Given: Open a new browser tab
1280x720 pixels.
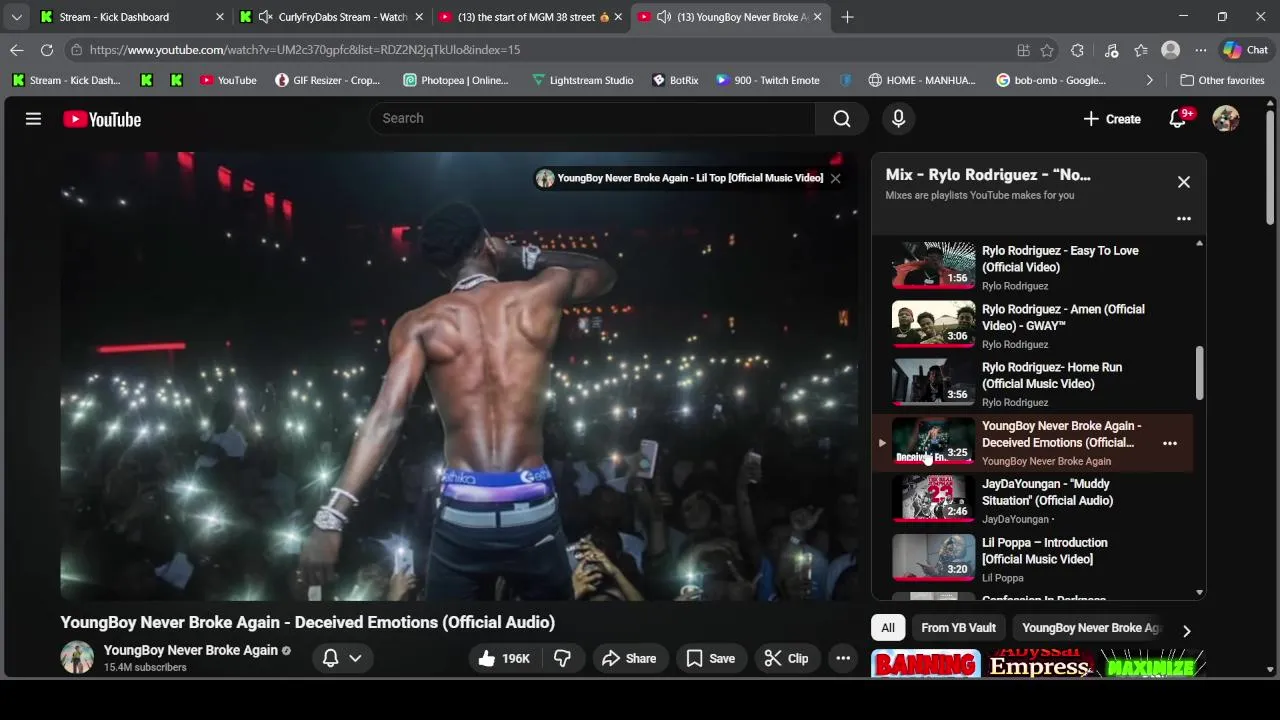Looking at the screenshot, I should click(x=847, y=17).
